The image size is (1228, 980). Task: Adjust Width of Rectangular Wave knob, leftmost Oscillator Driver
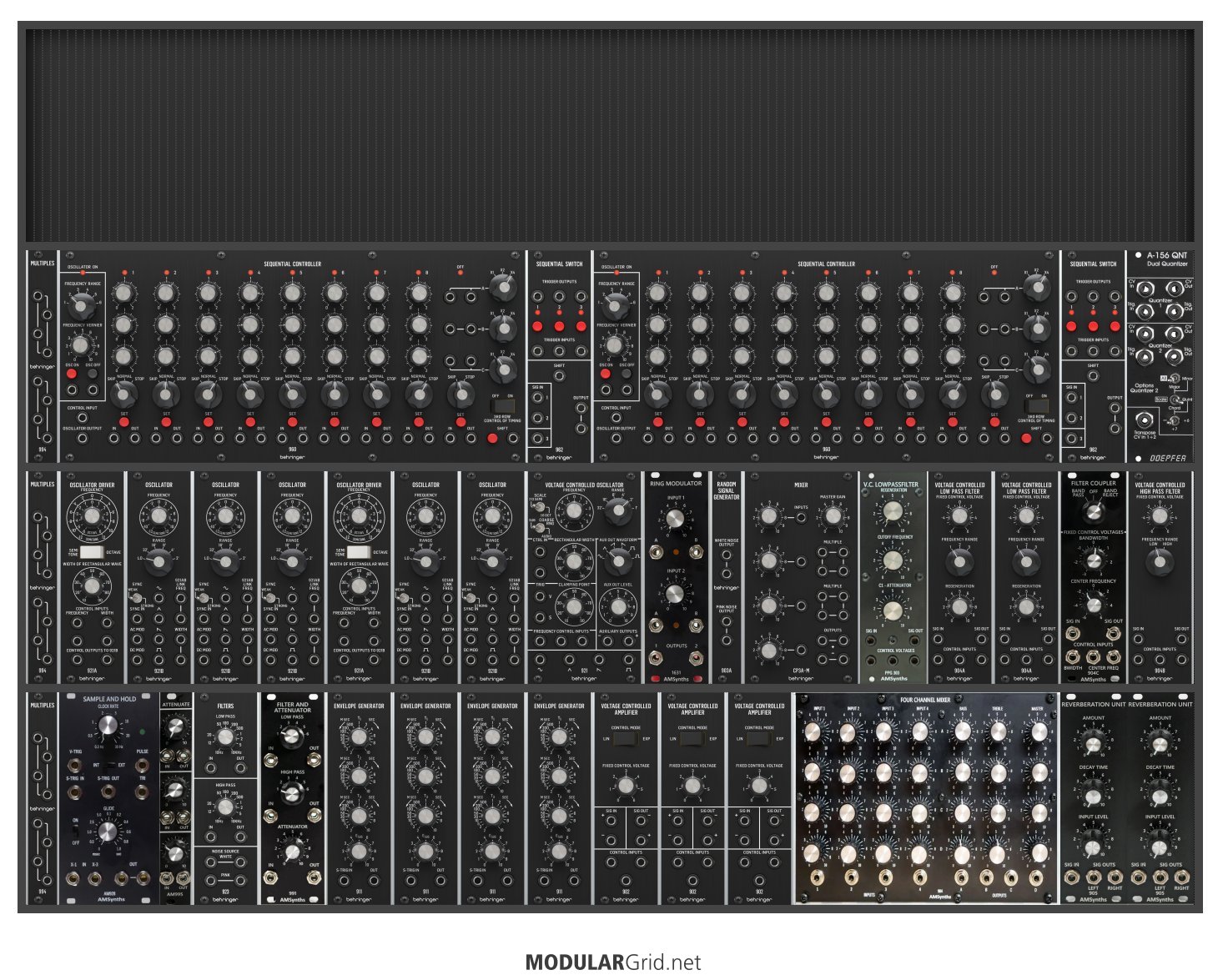pos(92,586)
